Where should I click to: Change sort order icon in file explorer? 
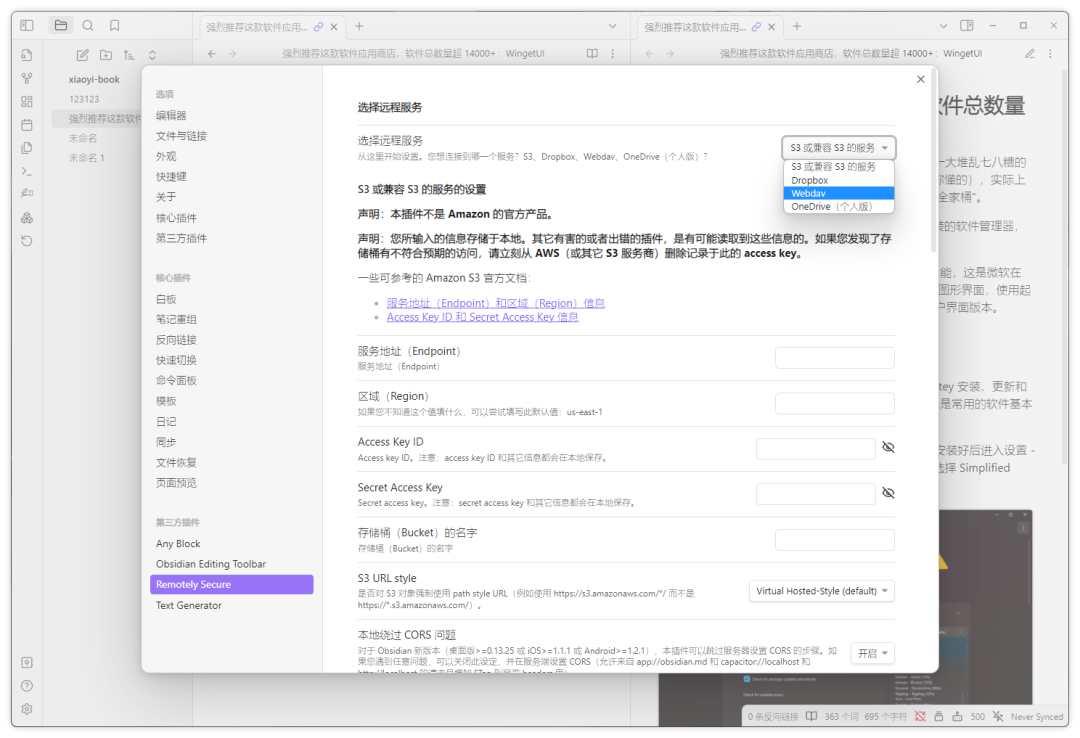tap(129, 54)
